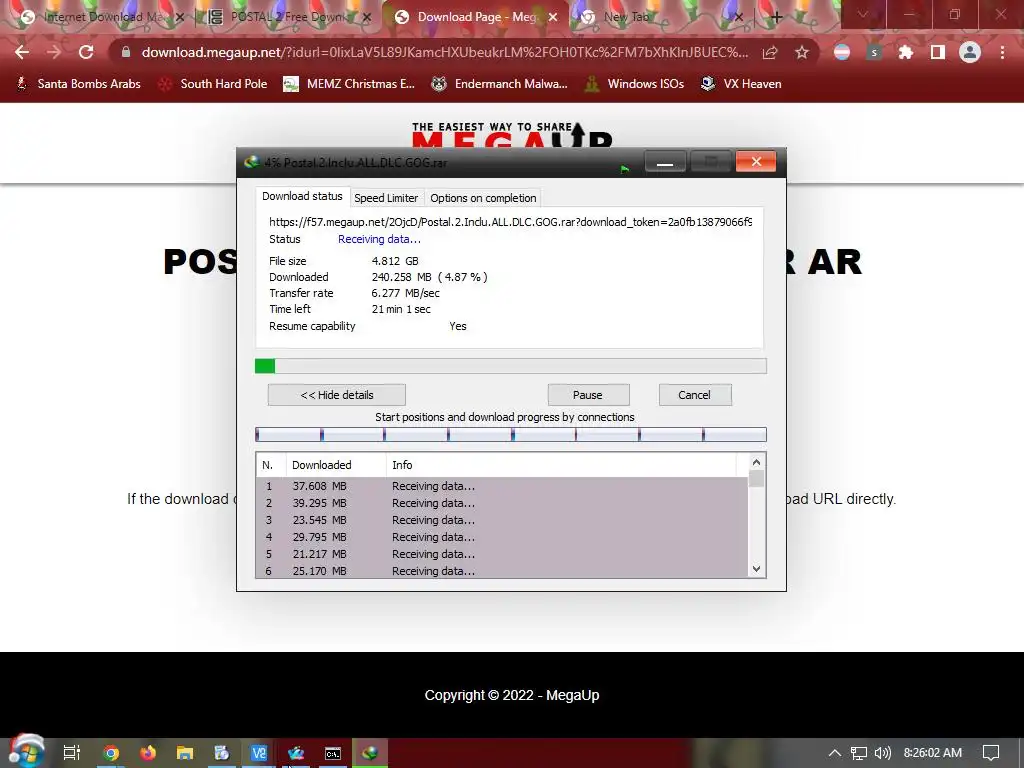Open Endermanch Malware bookmark

(500, 84)
